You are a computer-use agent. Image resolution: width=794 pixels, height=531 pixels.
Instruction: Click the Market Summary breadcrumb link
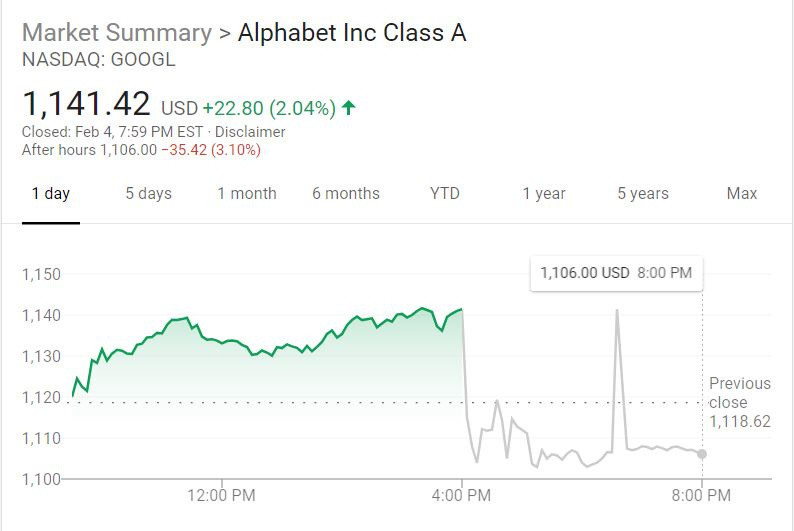[116, 33]
